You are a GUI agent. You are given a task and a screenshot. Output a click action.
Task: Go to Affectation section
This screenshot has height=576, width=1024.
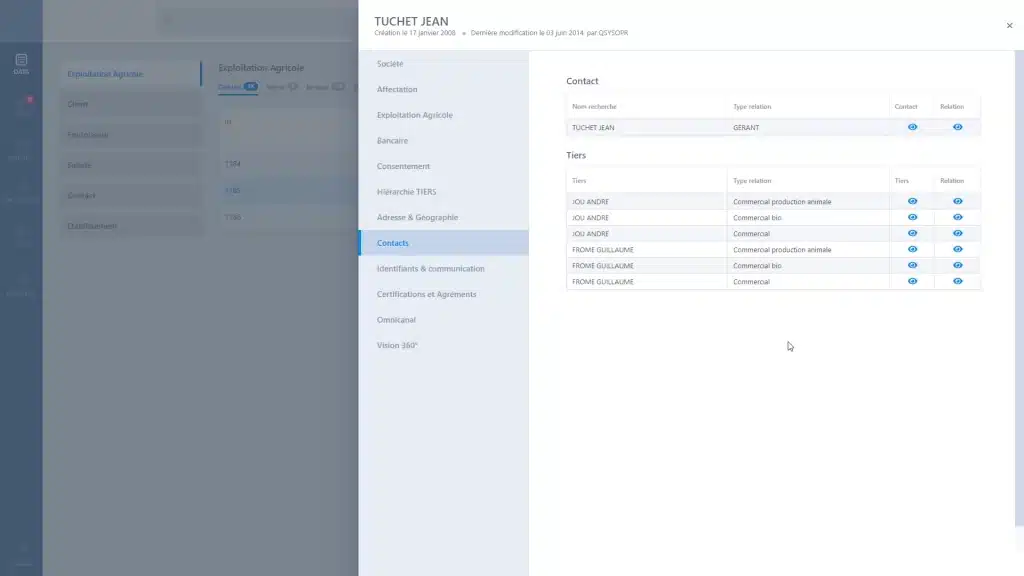coord(397,90)
